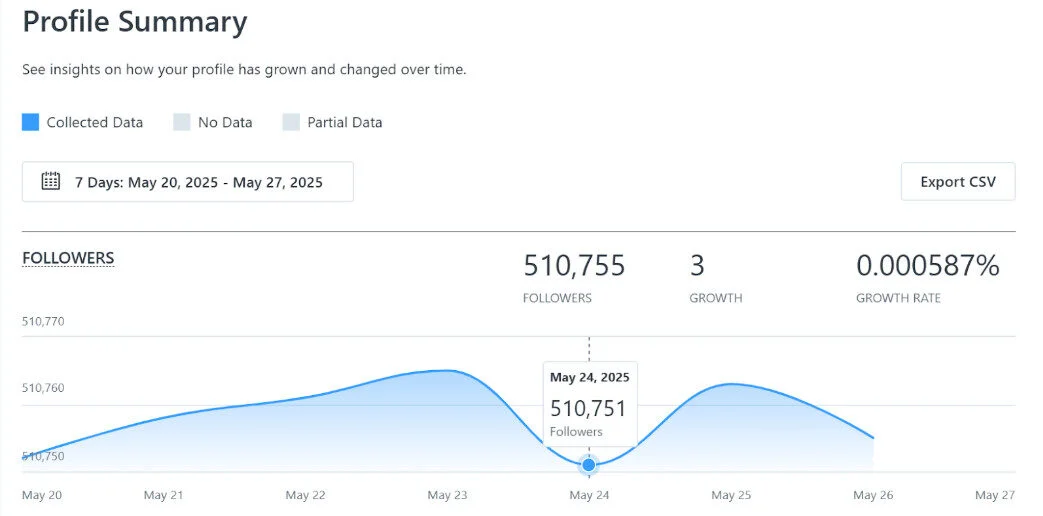1043x516 pixels.
Task: Click the May 27 axis label
Action: point(995,495)
